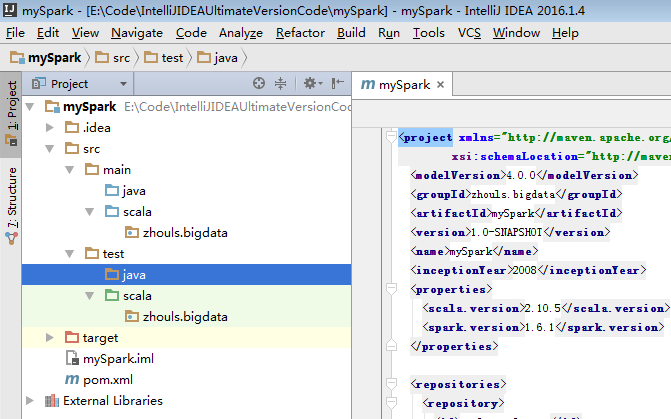Click the collapse all icon in Project panel
671x419 pixels.
pos(280,83)
